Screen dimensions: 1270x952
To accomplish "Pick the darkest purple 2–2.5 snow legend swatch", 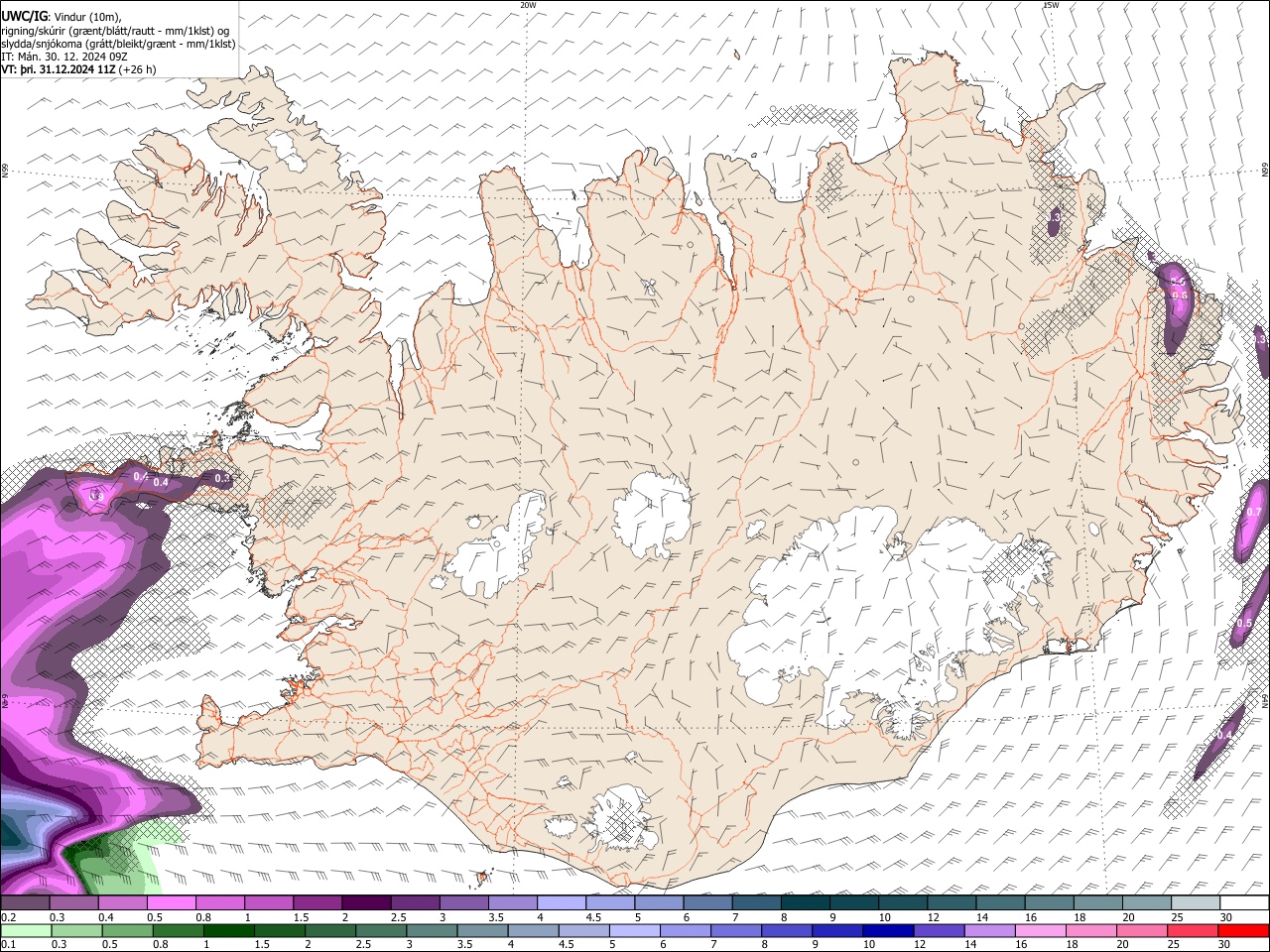I will click(366, 903).
